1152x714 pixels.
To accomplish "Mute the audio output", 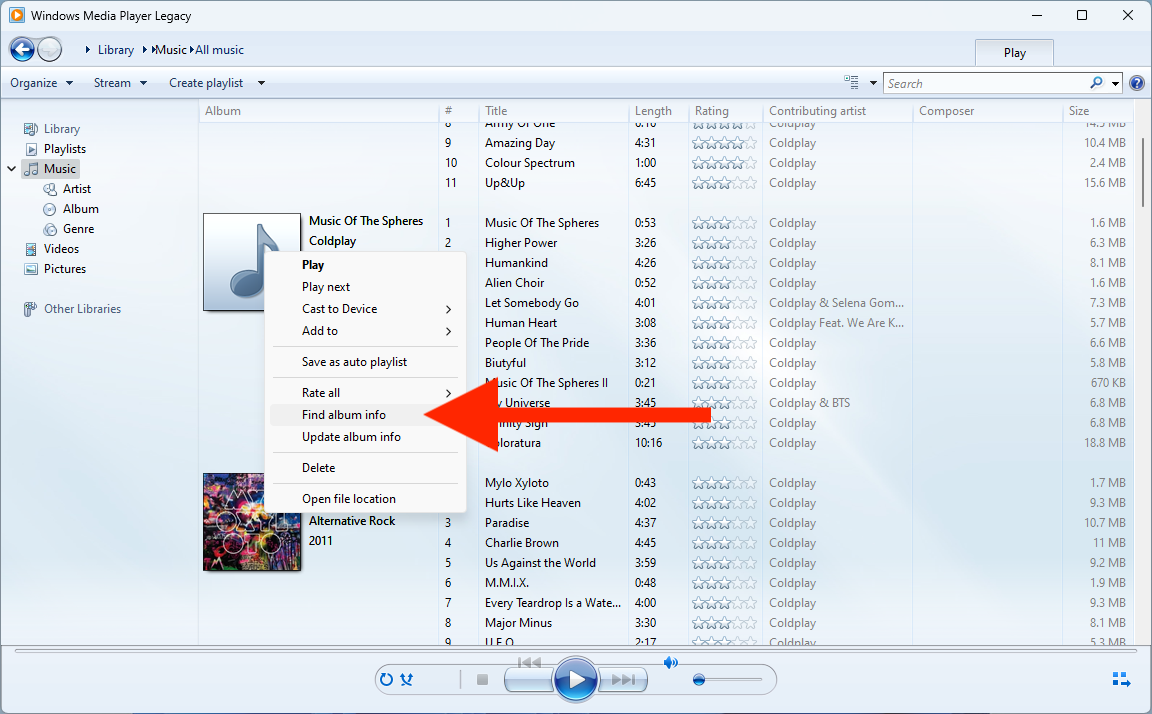I will [671, 662].
